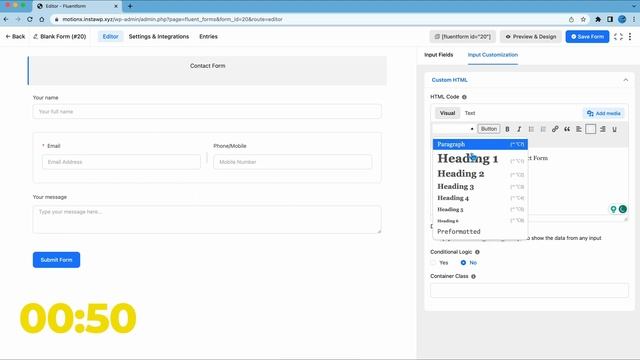The image size is (640, 360).
Task: Click the Save Form button
Action: coord(587,36)
